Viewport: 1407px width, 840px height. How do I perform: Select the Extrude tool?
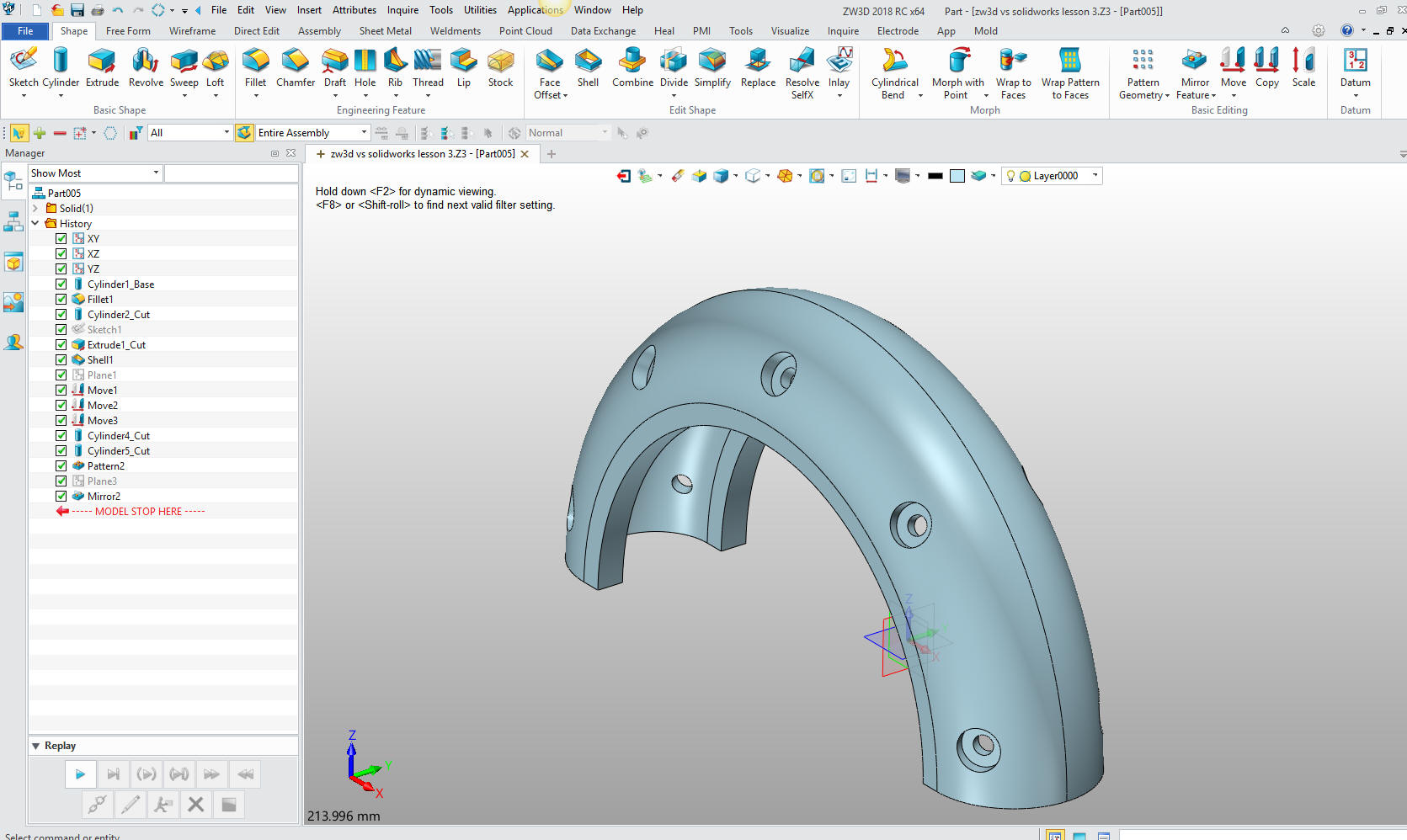pyautogui.click(x=102, y=67)
